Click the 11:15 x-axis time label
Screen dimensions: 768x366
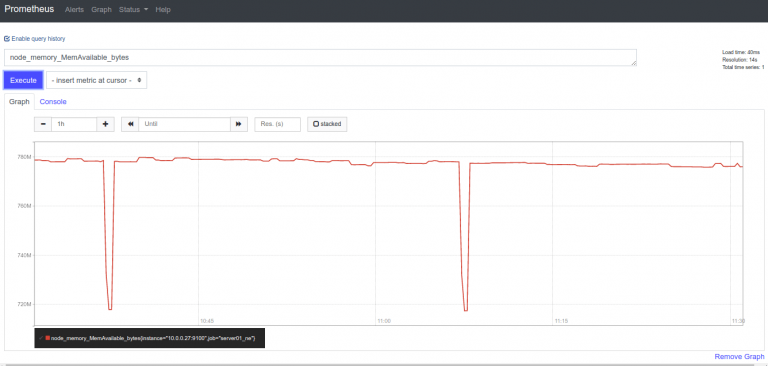tap(561, 321)
